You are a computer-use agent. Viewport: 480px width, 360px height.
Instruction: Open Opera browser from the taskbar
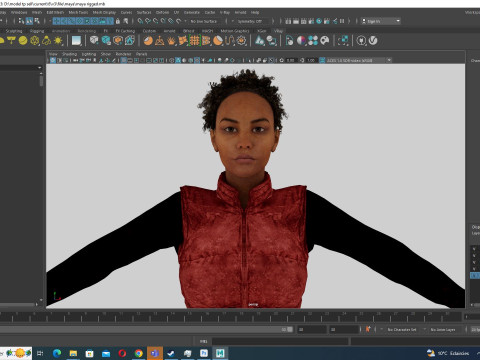point(122,353)
